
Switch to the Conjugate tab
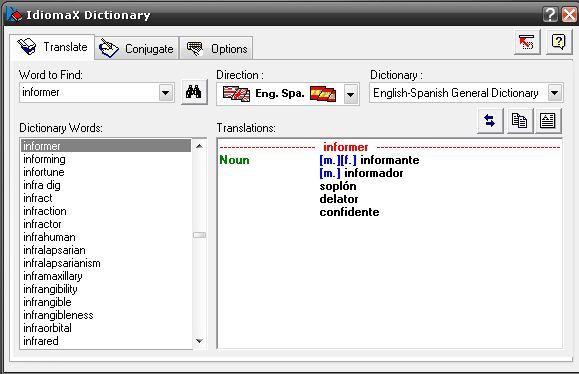pos(137,48)
